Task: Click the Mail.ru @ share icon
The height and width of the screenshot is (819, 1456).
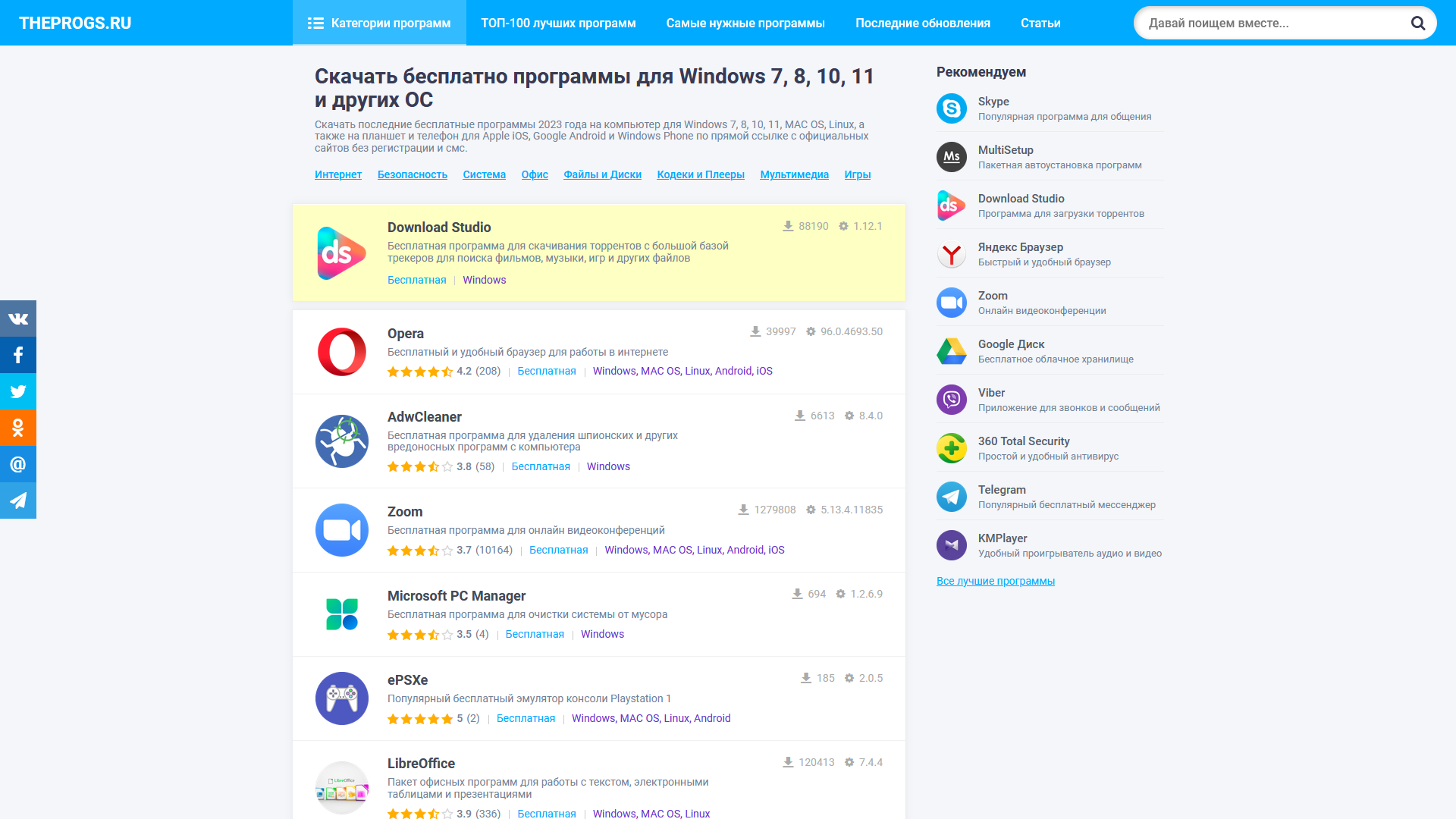Action: 18,464
